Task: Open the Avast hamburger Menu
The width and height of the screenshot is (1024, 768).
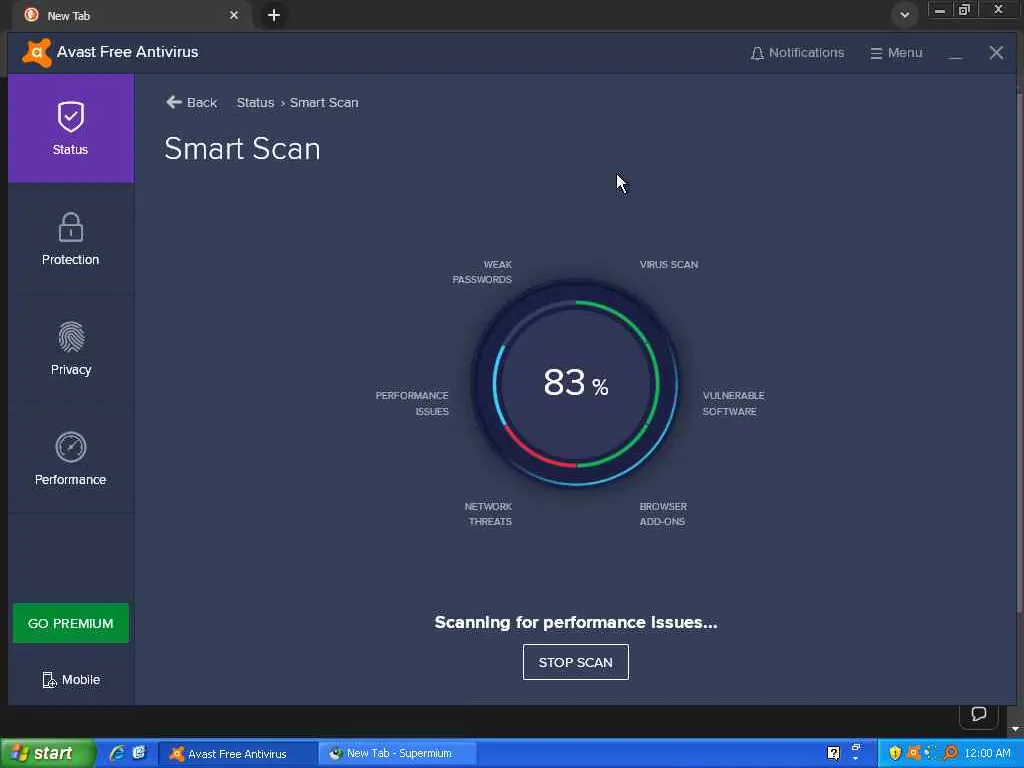Action: pos(896,53)
